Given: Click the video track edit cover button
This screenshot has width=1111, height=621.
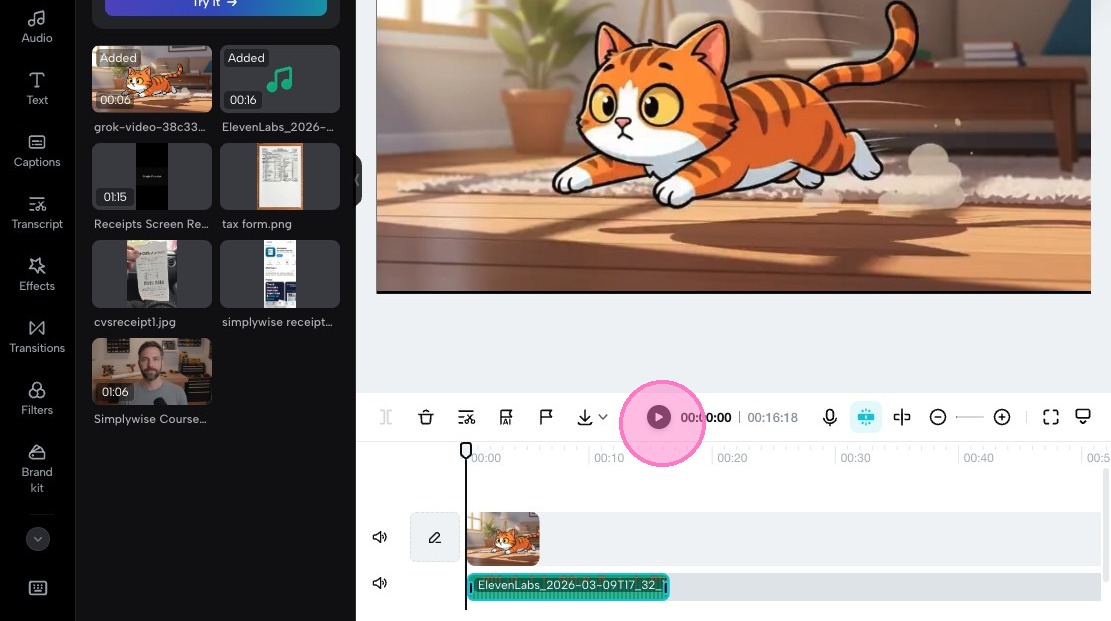Looking at the screenshot, I should [435, 537].
